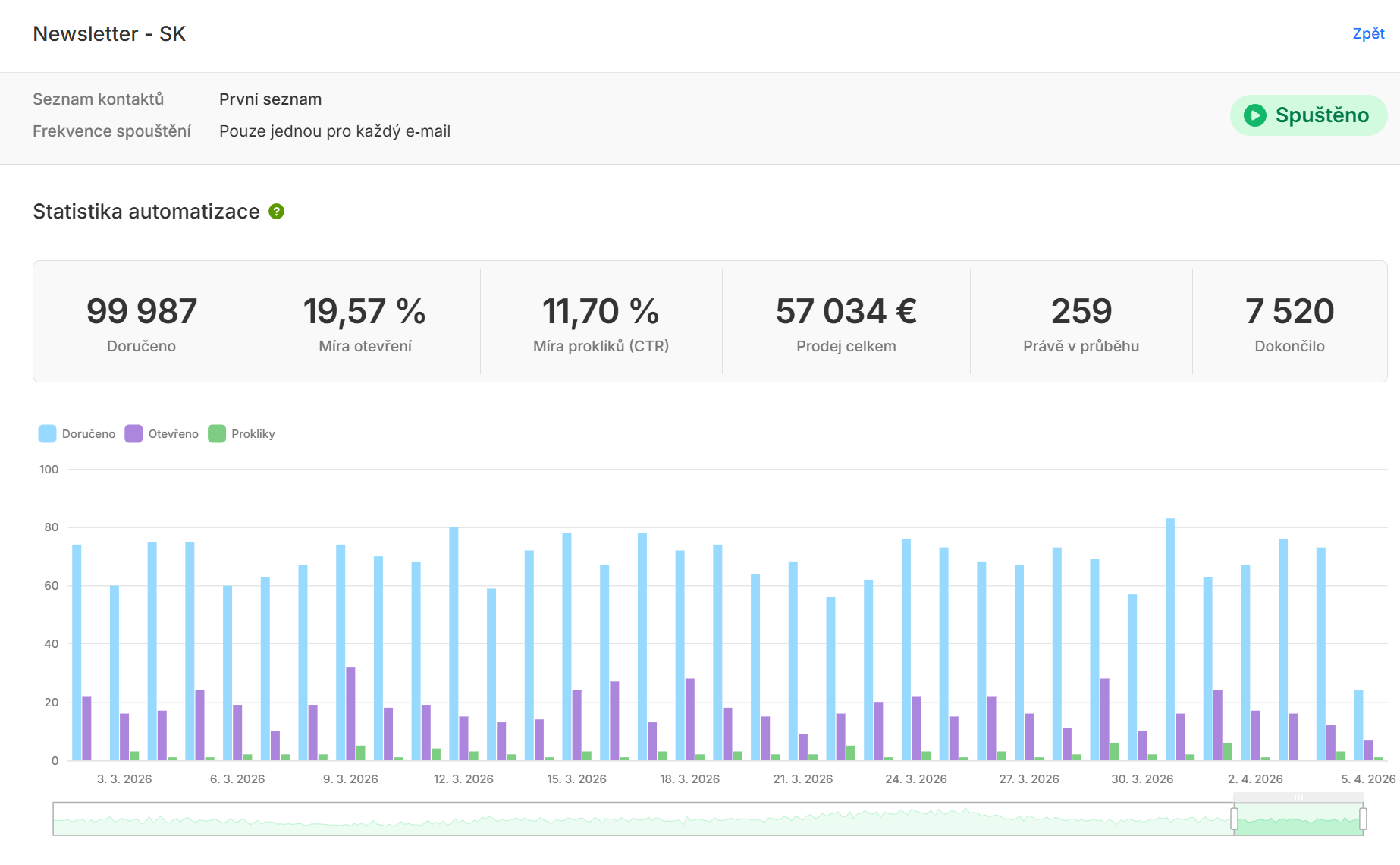Click the play icon in Spuštěno badge

coord(1255,115)
